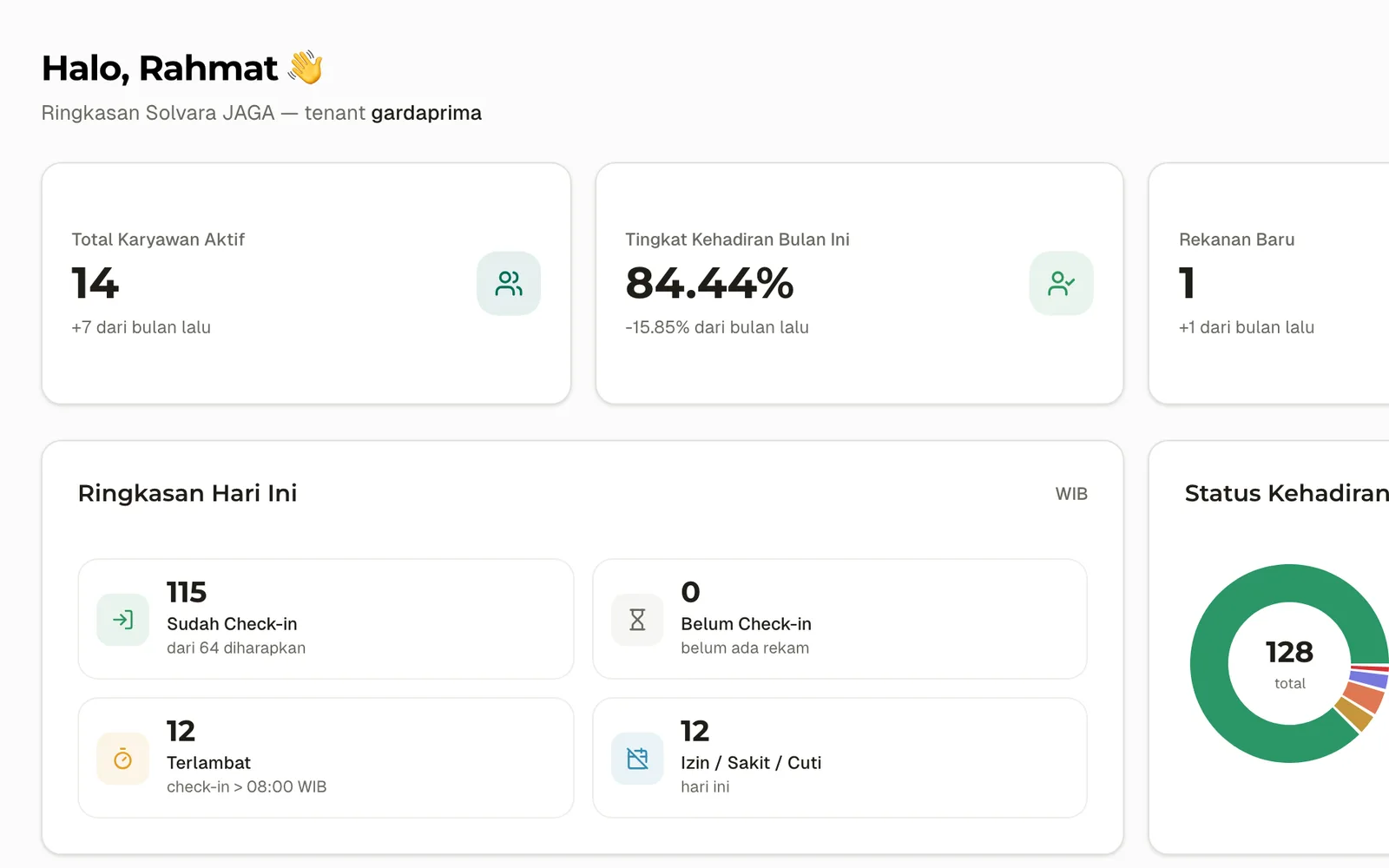Viewport: 1389px width, 868px height.
Task: Click the '115' check-in count
Action: 187,592
